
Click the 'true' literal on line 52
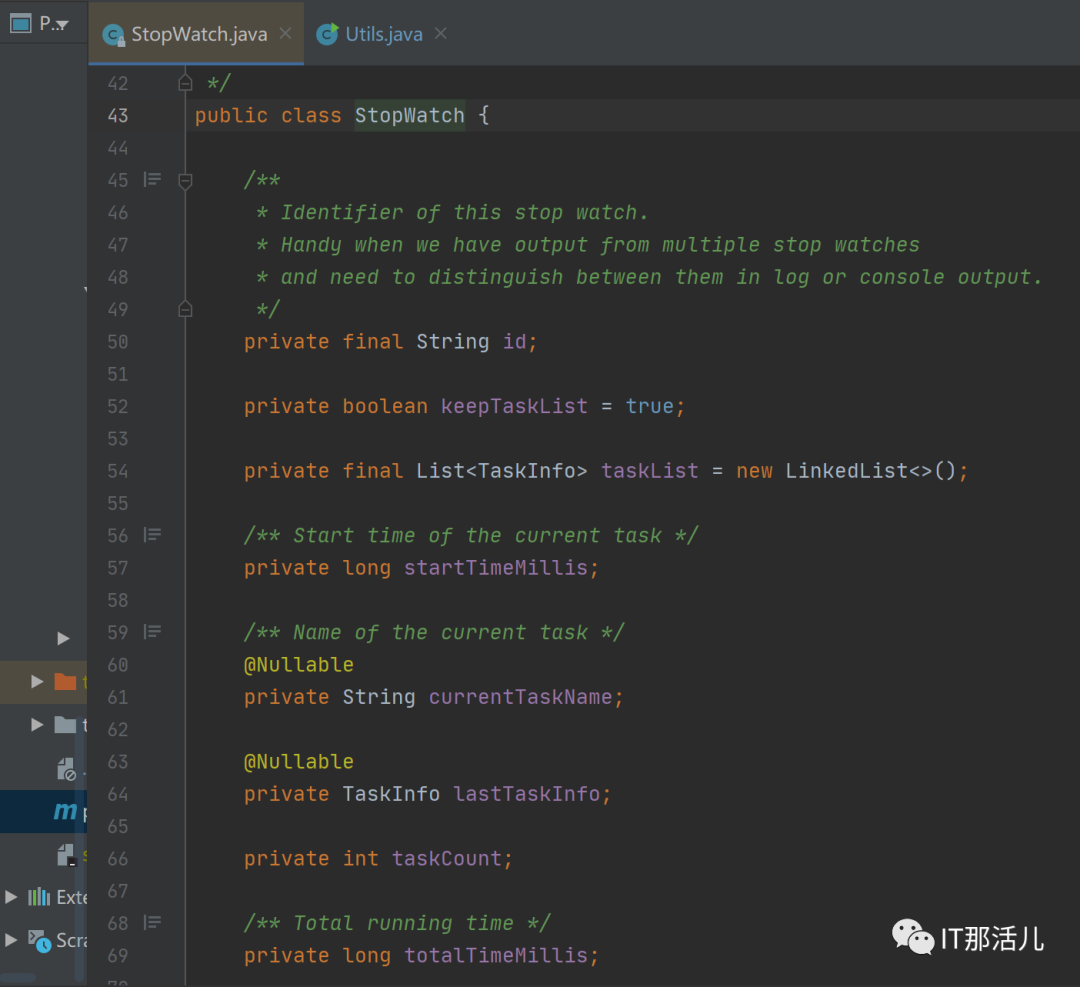tap(650, 406)
